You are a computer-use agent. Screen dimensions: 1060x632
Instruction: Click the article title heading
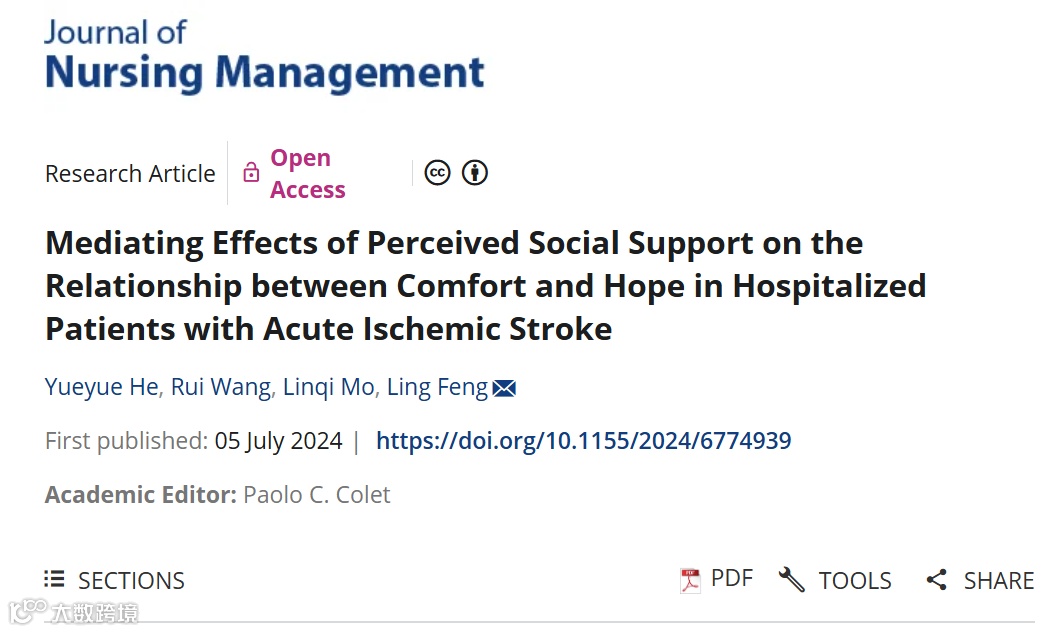[x=485, y=286]
